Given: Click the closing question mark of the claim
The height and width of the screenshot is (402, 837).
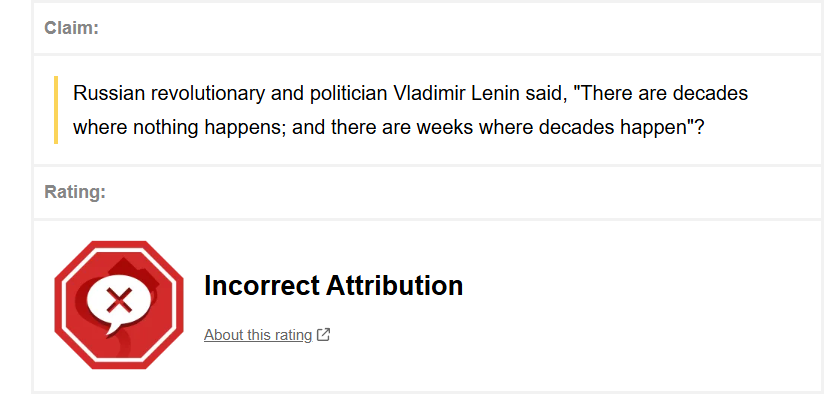Looking at the screenshot, I should [713, 128].
